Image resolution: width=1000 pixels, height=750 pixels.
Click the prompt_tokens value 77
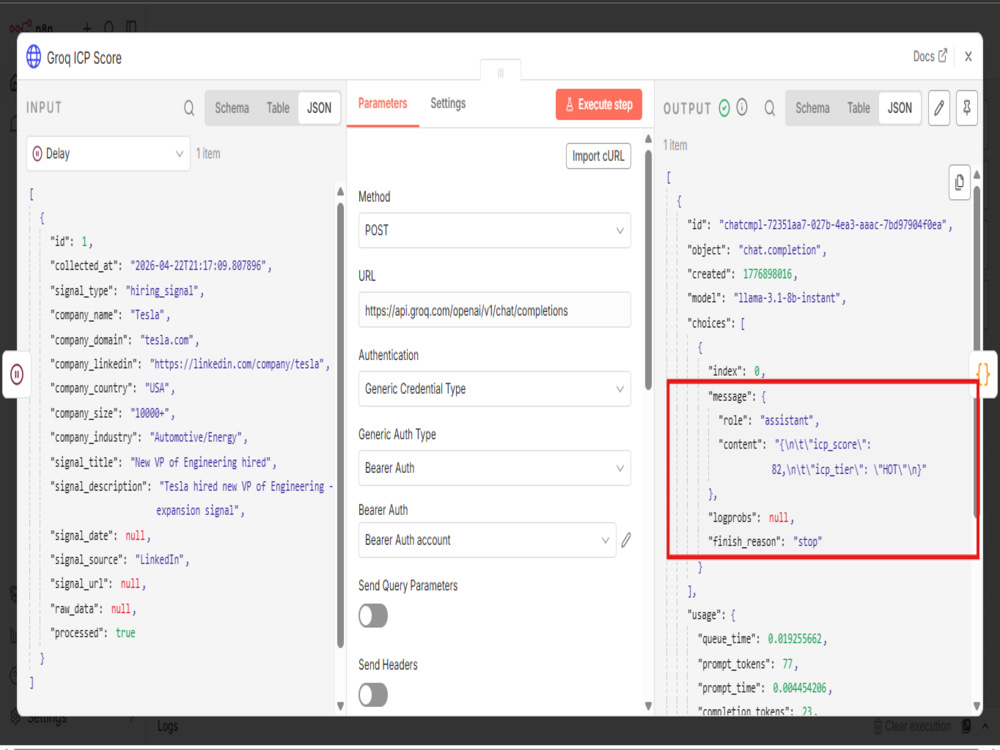tap(790, 664)
